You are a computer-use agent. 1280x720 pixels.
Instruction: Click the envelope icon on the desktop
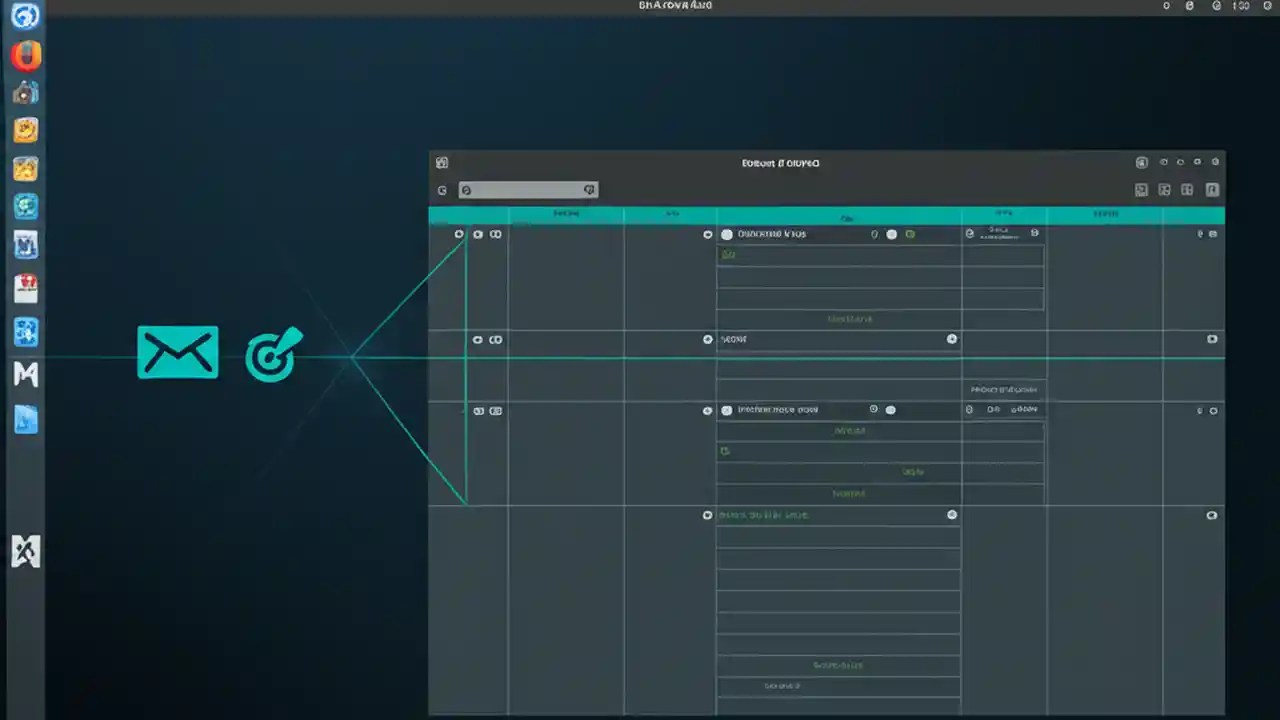[x=177, y=352]
